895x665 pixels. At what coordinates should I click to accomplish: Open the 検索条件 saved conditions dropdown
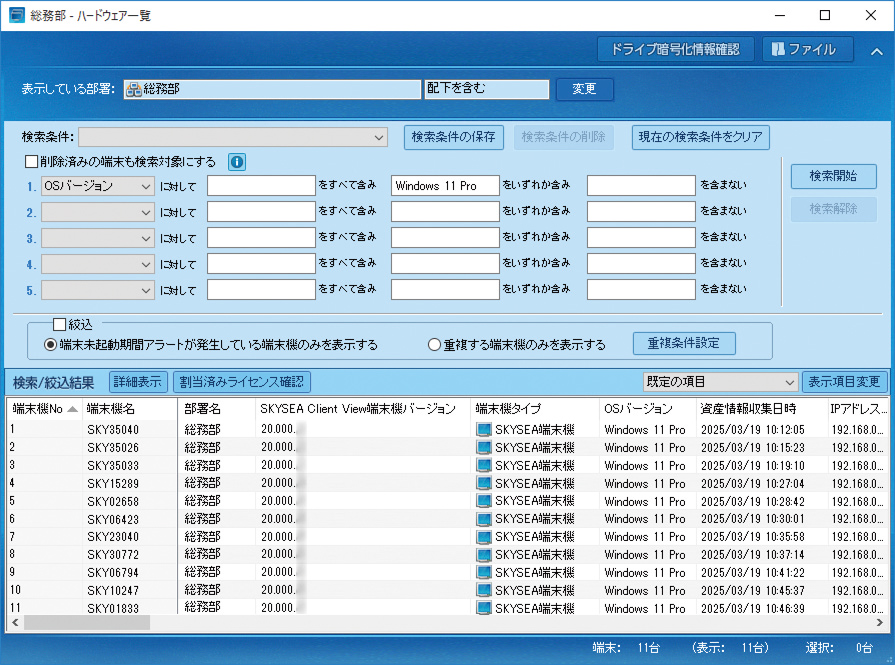[x=233, y=137]
